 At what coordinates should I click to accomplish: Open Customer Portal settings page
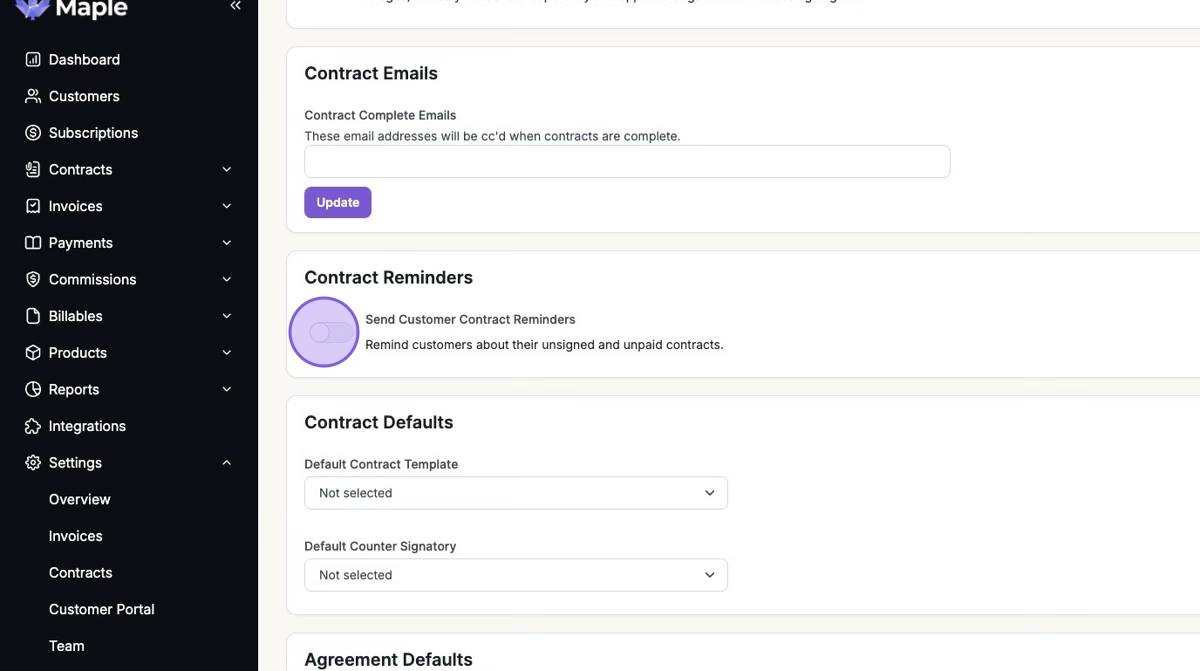[101, 609]
